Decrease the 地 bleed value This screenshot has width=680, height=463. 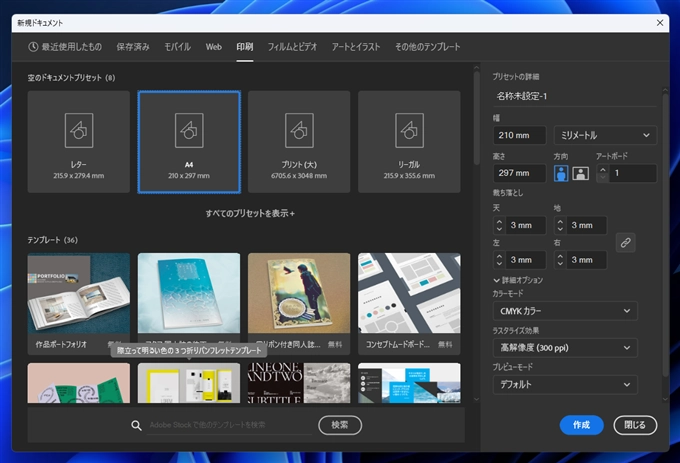click(560, 229)
